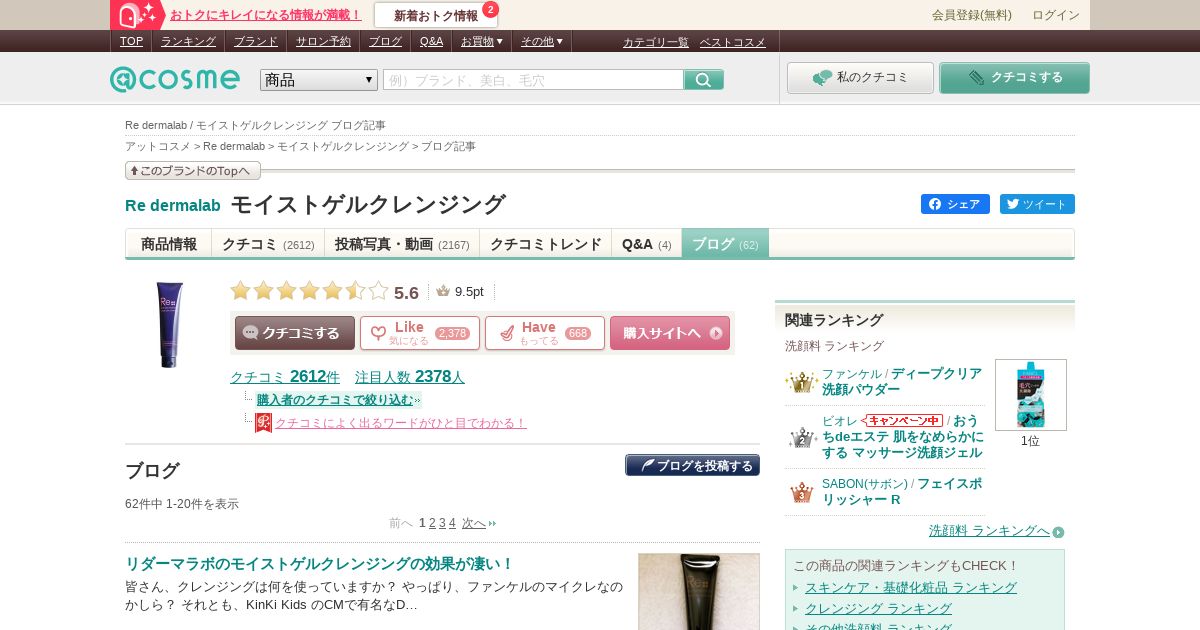This screenshot has height=630, width=1200.
Task: Go to pagination page 2
Action: (x=432, y=523)
